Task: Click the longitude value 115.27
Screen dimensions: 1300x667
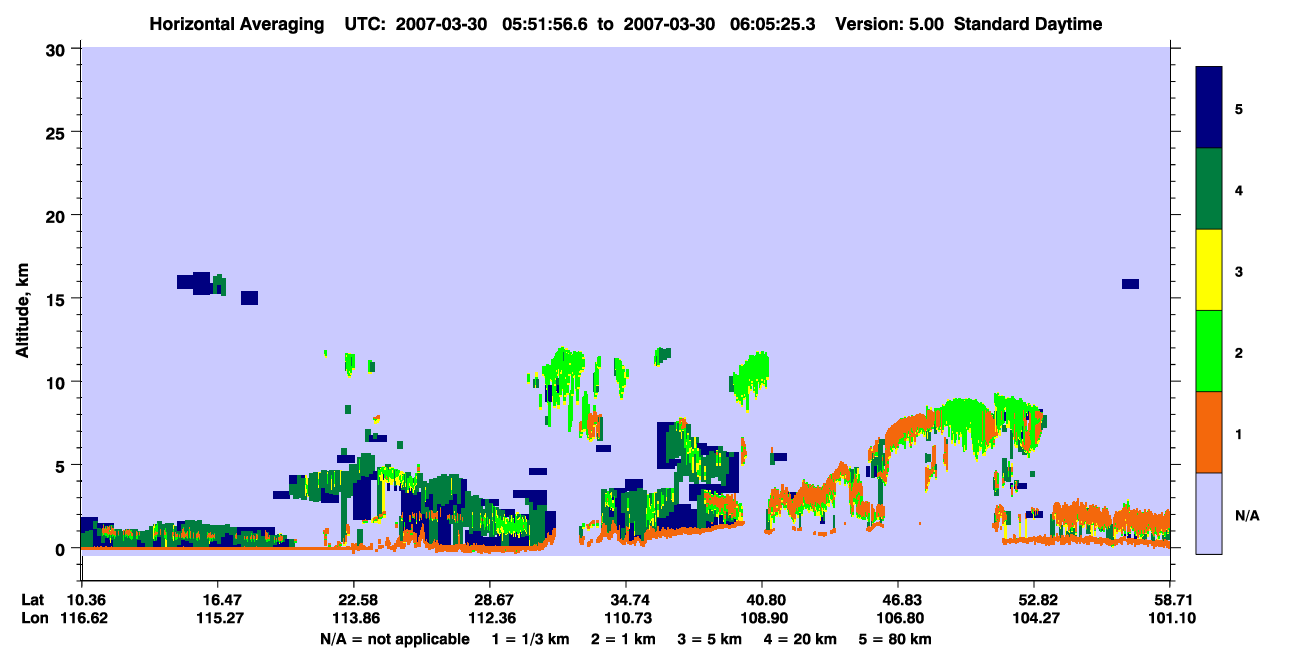Action: 218,618
